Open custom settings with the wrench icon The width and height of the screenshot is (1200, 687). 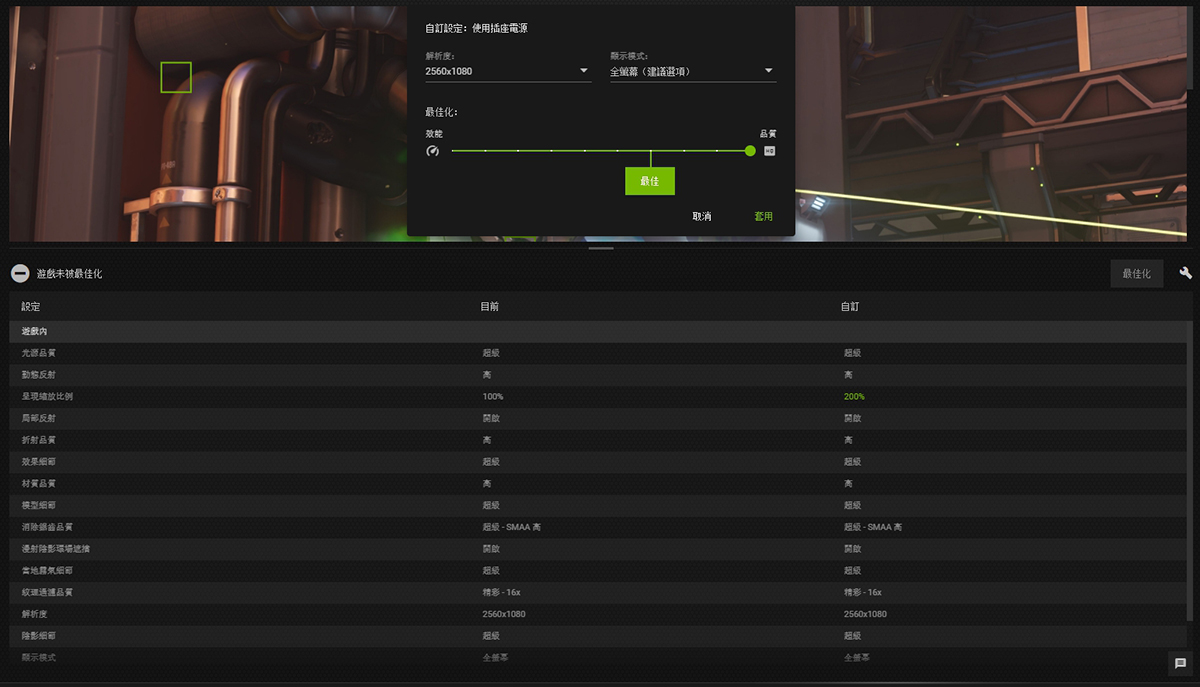(1186, 273)
